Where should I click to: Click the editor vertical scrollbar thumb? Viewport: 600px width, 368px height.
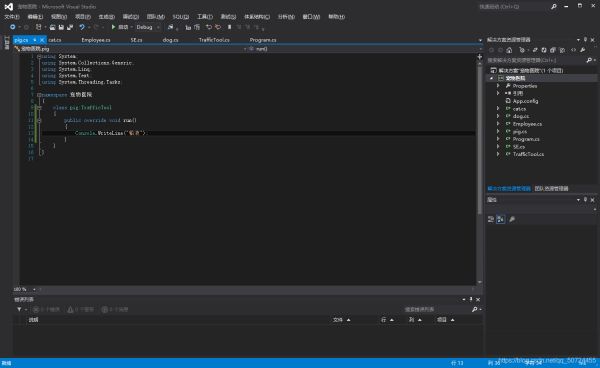479,138
